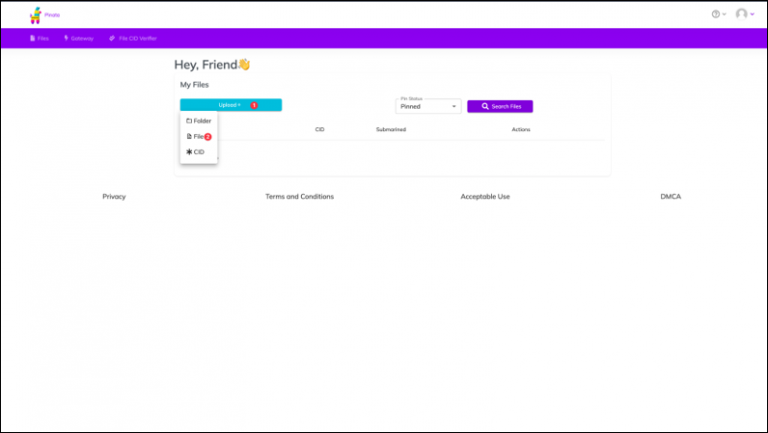The height and width of the screenshot is (433, 768).
Task: Click the Upload button
Action: point(231,105)
